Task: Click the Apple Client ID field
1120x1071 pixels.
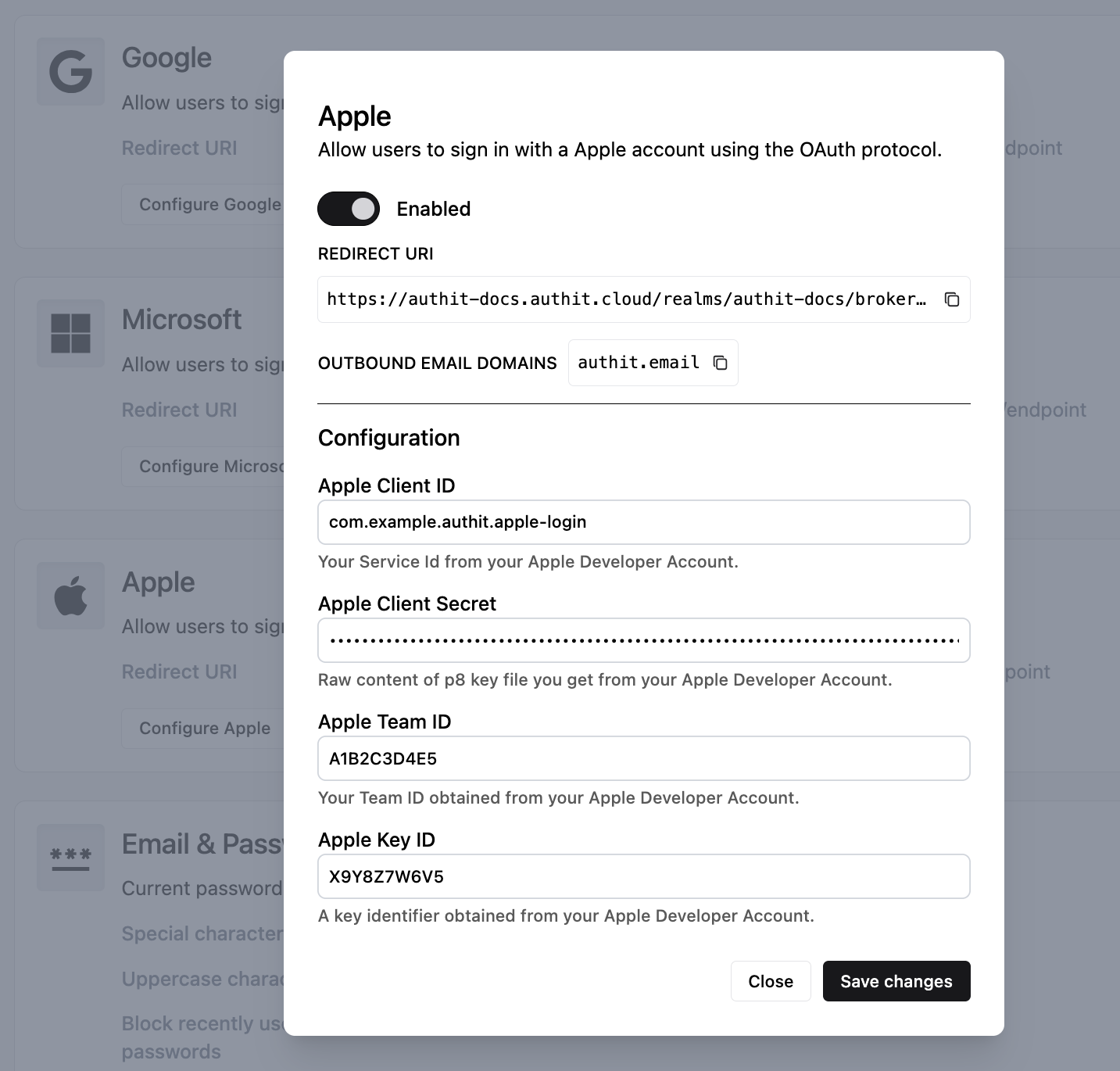Action: pos(643,522)
